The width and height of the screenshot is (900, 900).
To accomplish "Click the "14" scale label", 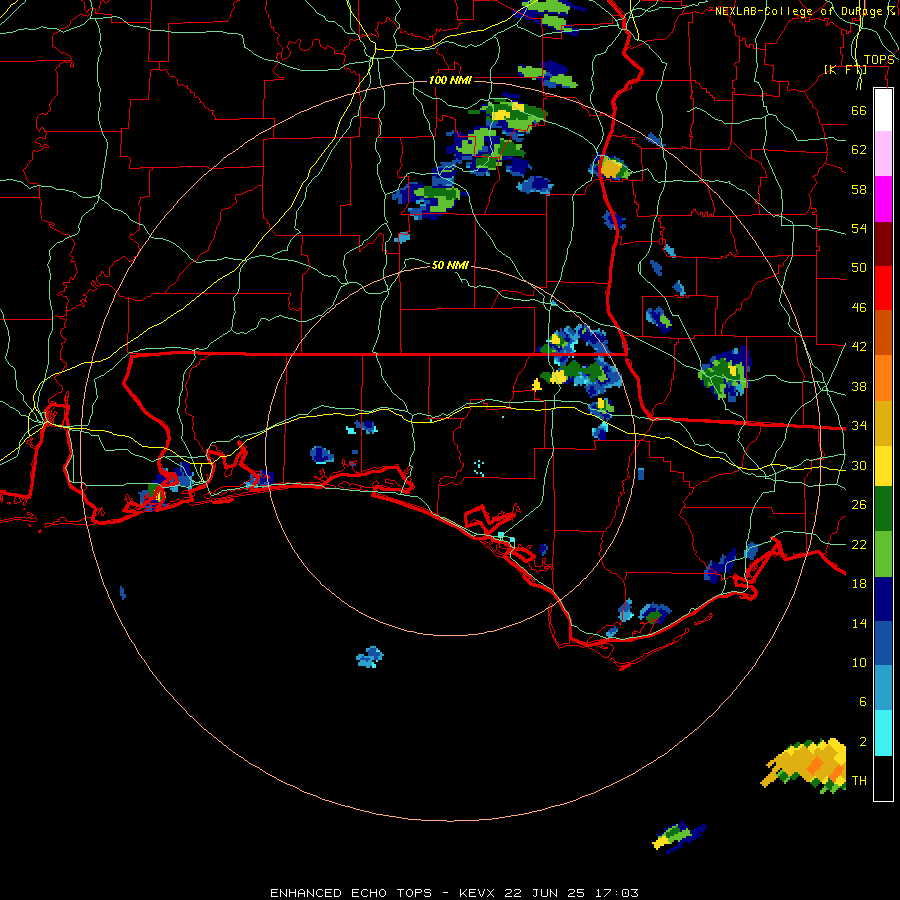I will pyautogui.click(x=859, y=623).
